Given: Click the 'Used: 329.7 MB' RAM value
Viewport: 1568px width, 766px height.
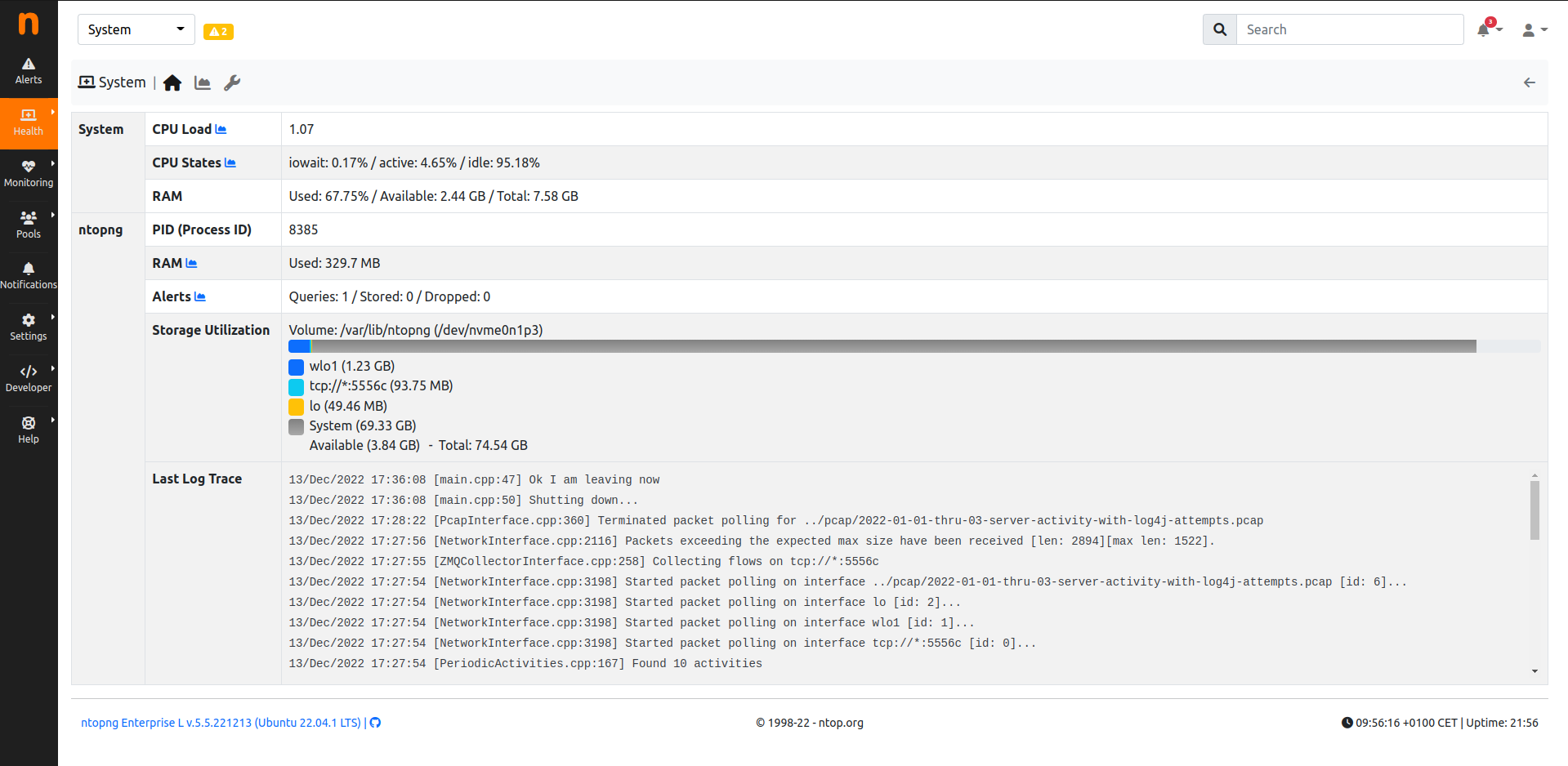Looking at the screenshot, I should click(x=334, y=263).
